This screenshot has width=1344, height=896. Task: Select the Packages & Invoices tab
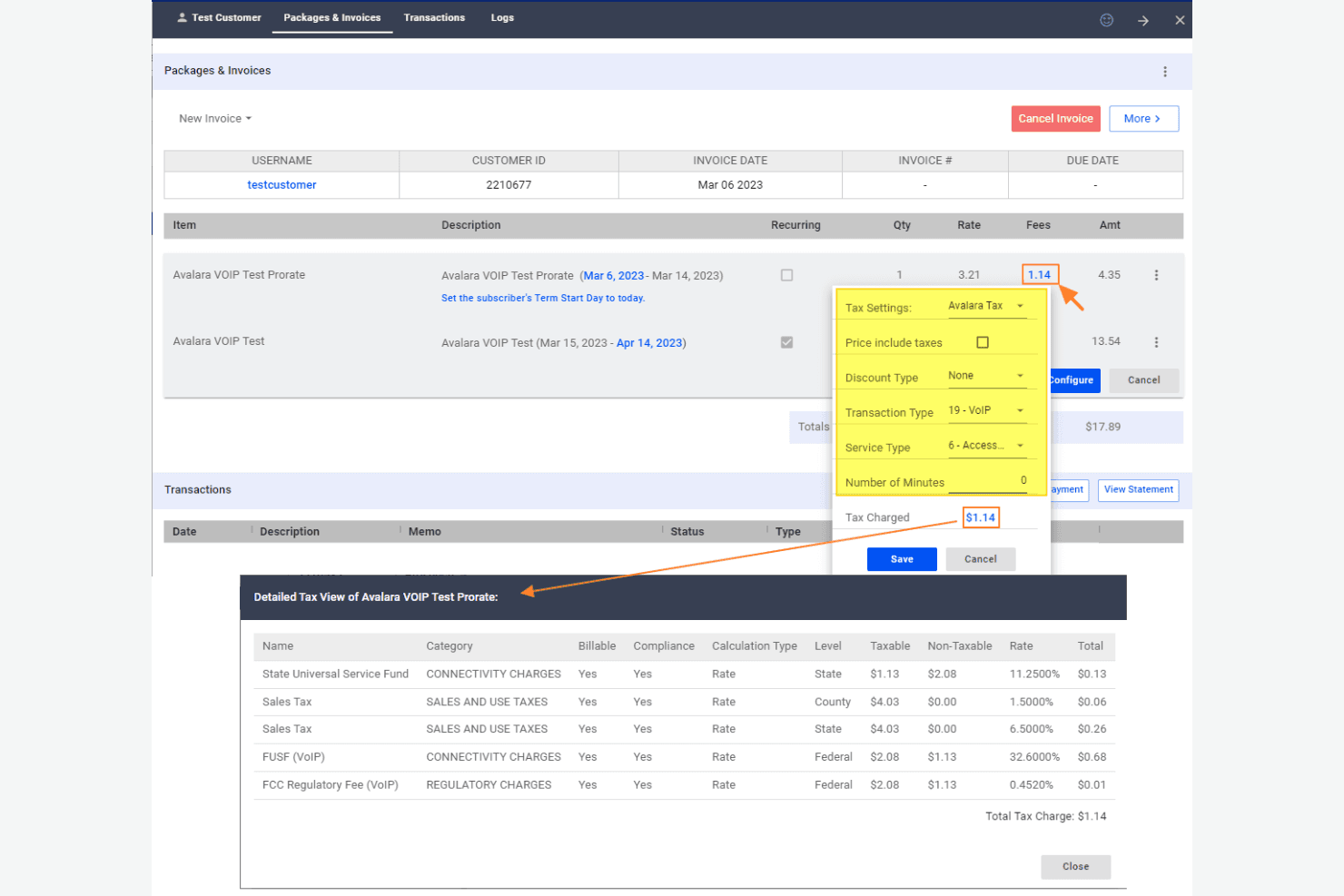pyautogui.click(x=332, y=17)
